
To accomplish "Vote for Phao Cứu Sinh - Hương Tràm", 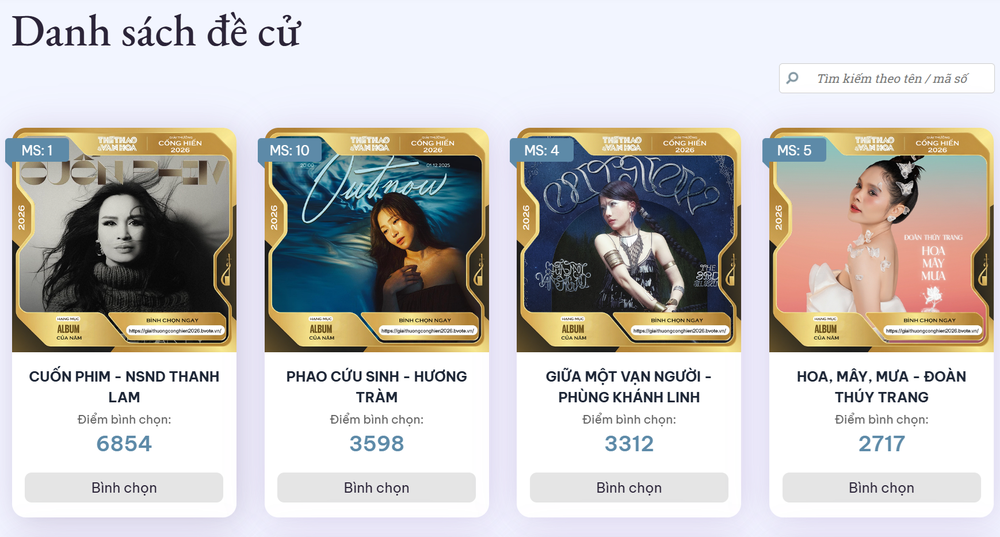I will coord(376,487).
